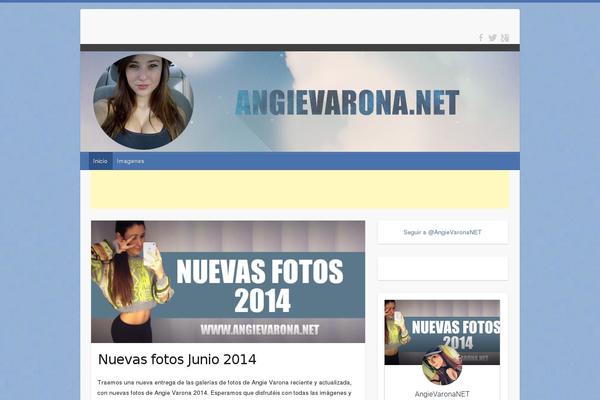600x400 pixels.
Task: Open the Facebook social icon
Action: pyautogui.click(x=480, y=38)
